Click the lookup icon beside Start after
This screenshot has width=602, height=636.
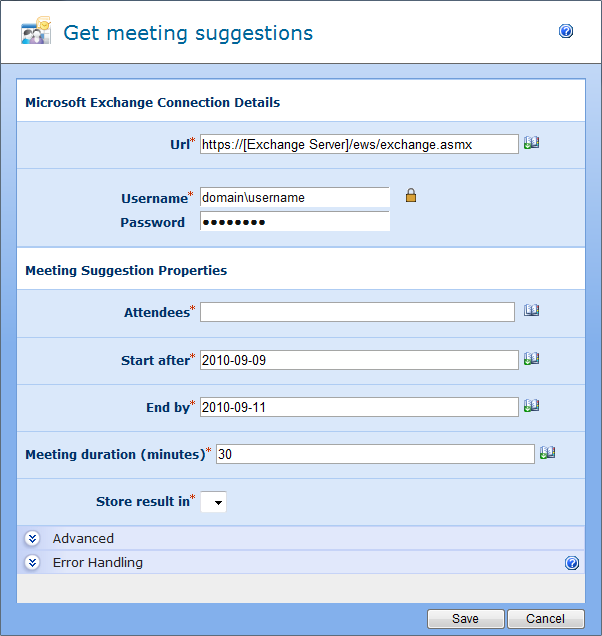531,358
